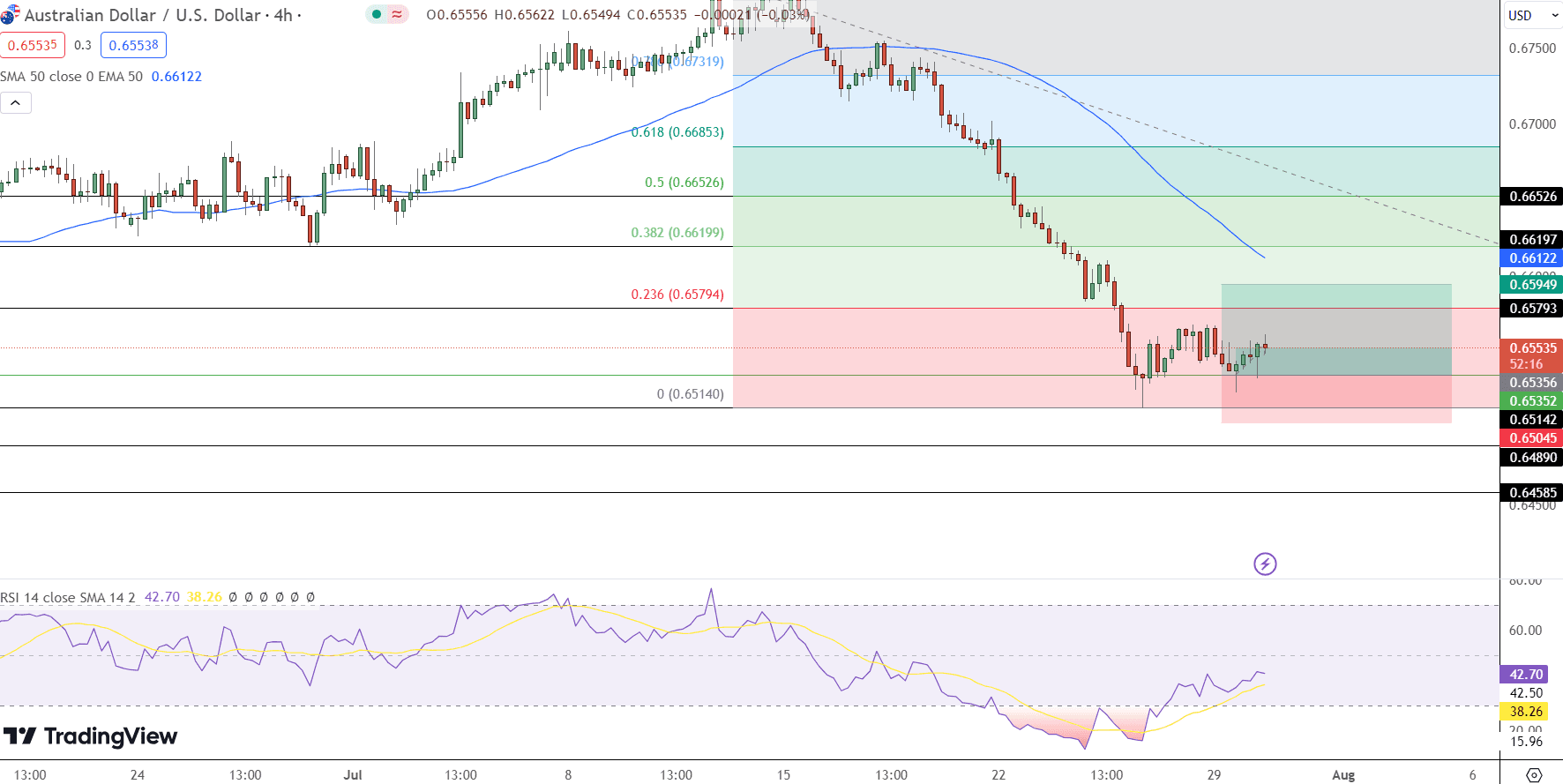Click the 0.65793 price axis label
This screenshot has width=1563, height=784.
(1532, 308)
